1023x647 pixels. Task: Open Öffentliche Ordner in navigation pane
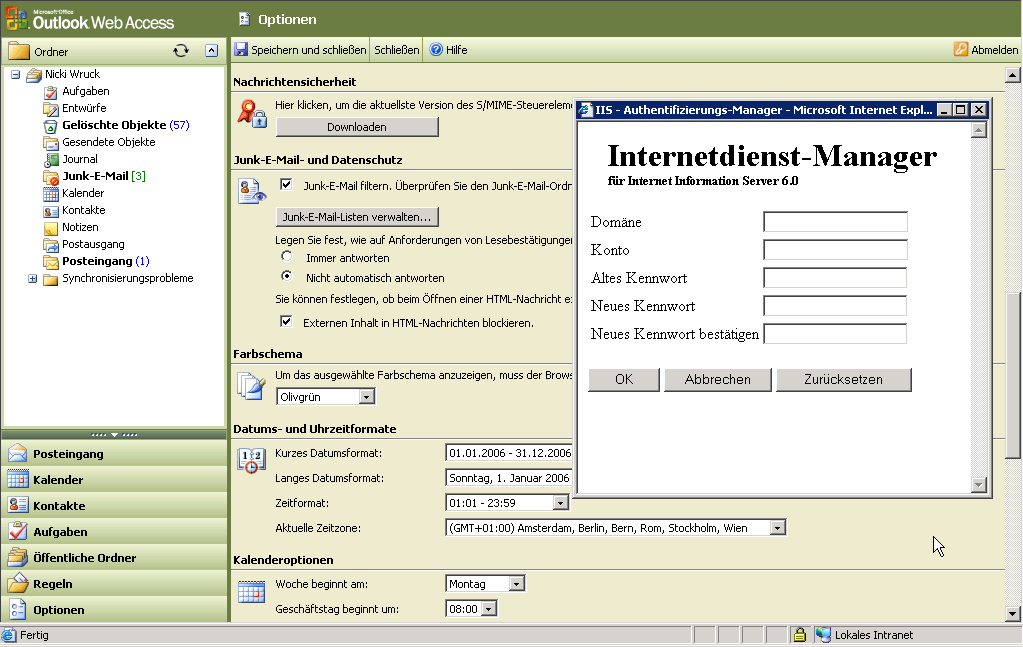(x=115, y=558)
